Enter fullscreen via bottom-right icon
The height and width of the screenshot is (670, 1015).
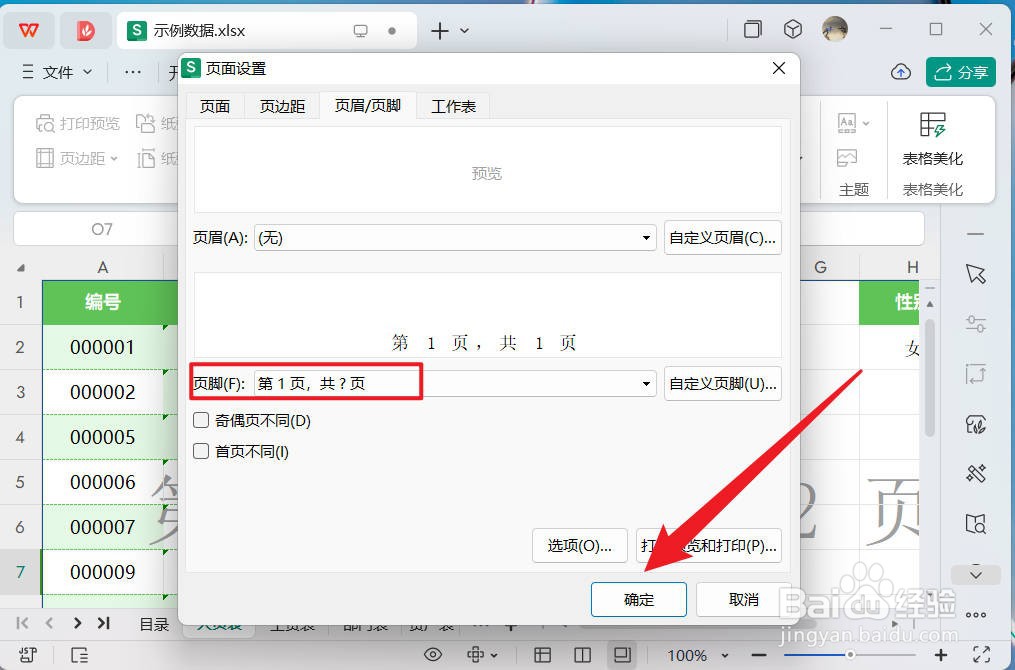click(623, 655)
